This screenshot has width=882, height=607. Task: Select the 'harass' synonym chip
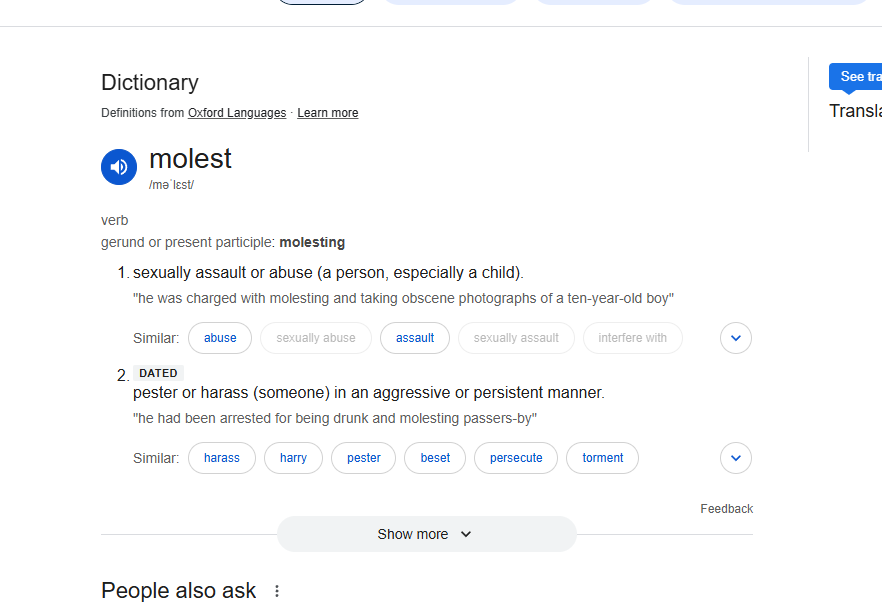point(222,458)
